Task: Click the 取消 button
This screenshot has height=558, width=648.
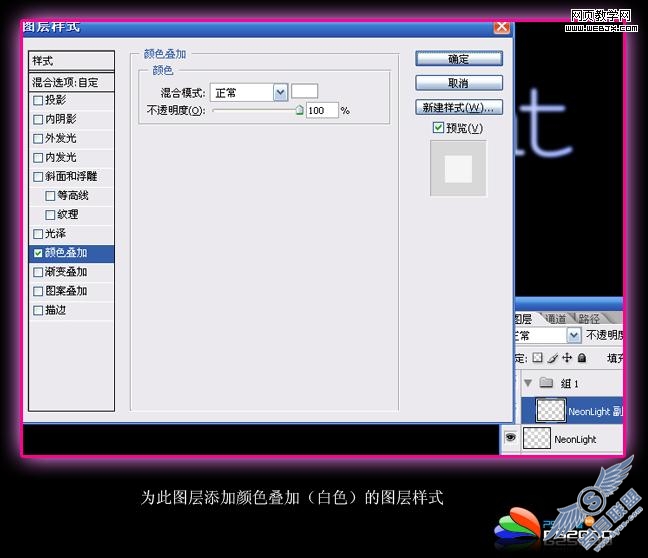Action: (x=459, y=83)
